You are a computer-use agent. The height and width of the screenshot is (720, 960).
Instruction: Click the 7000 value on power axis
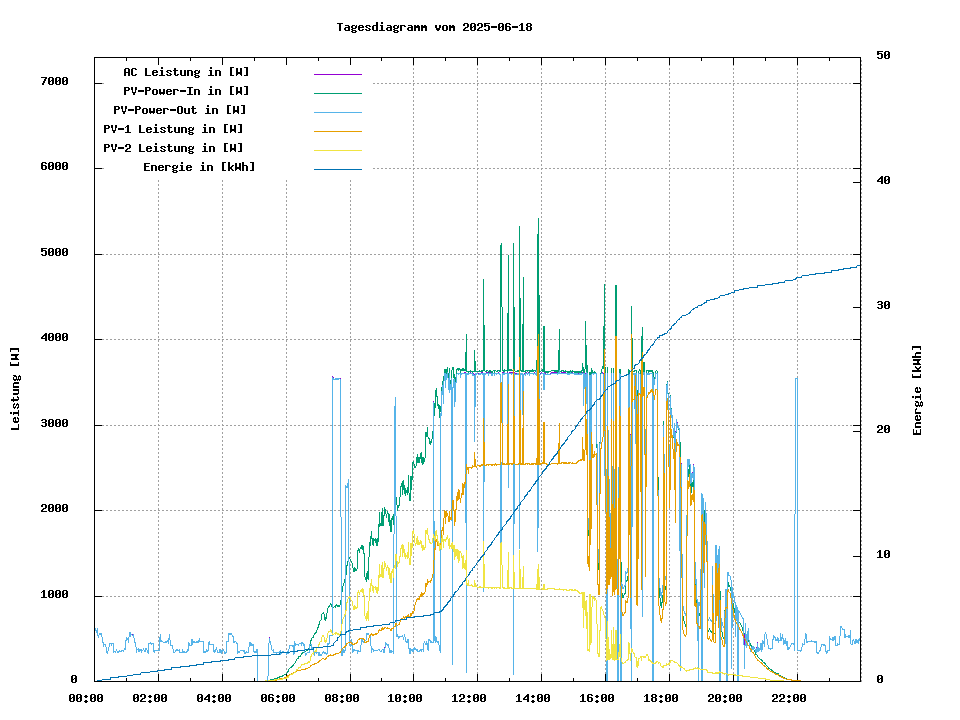54,82
